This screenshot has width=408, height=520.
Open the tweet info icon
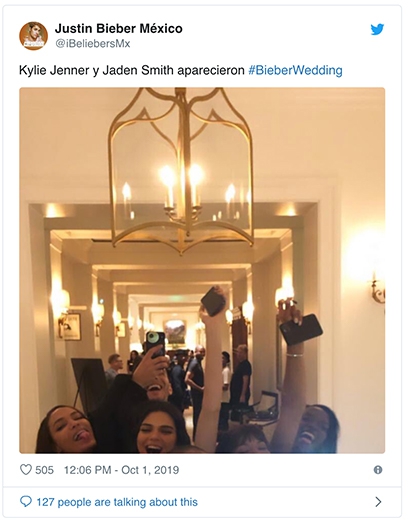point(378,470)
